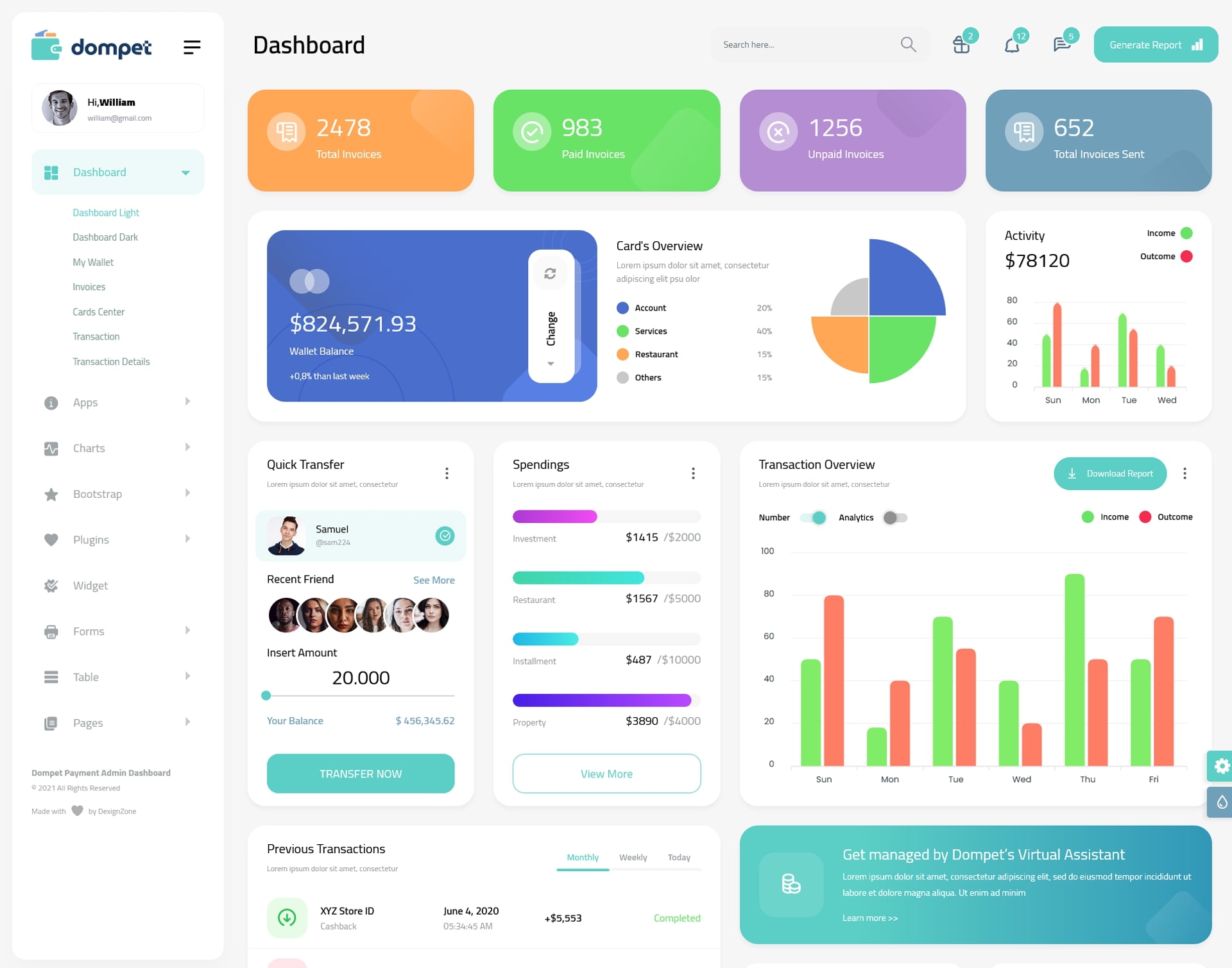Image resolution: width=1232 pixels, height=968 pixels.
Task: Select the Monthly tab in Previous Transactions
Action: pos(582,857)
